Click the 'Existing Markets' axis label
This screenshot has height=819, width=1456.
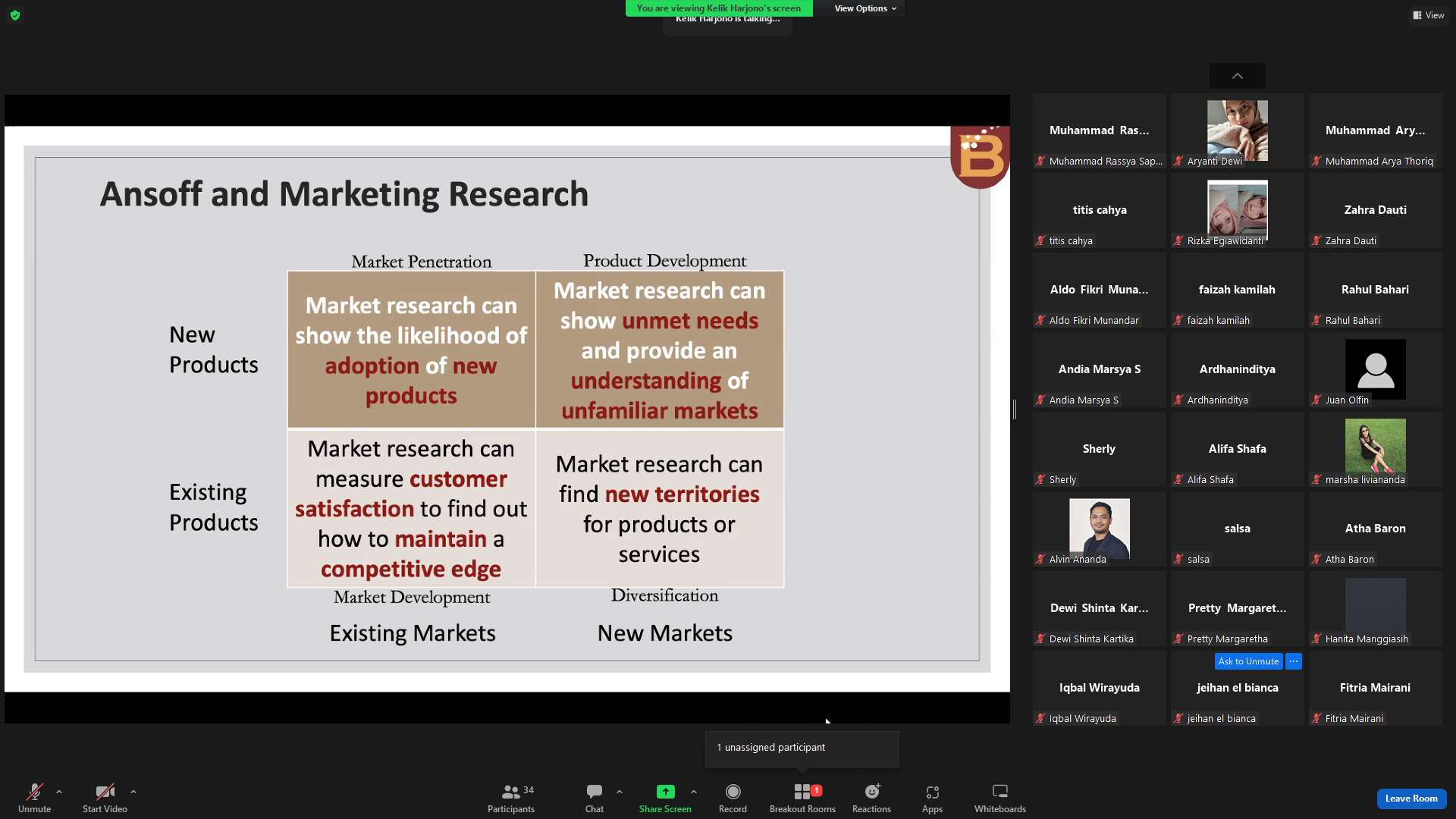pos(413,633)
